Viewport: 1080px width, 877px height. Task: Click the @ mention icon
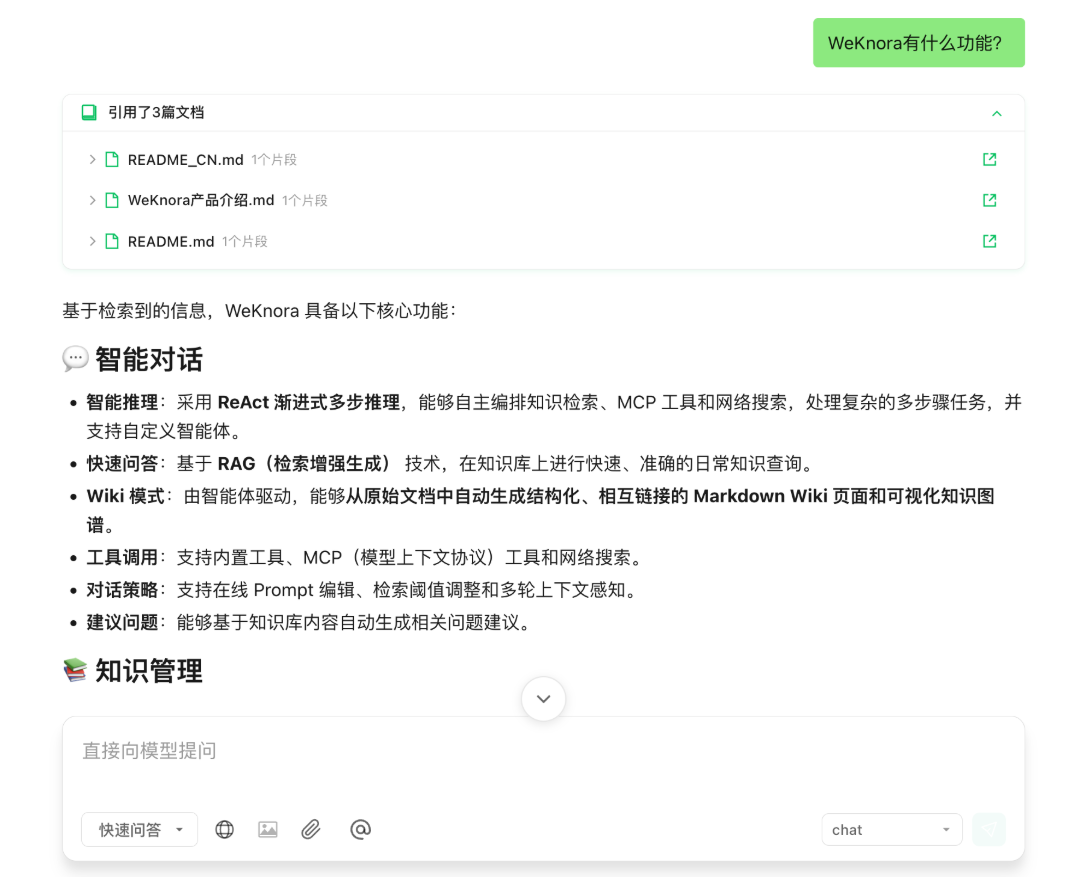(x=360, y=829)
